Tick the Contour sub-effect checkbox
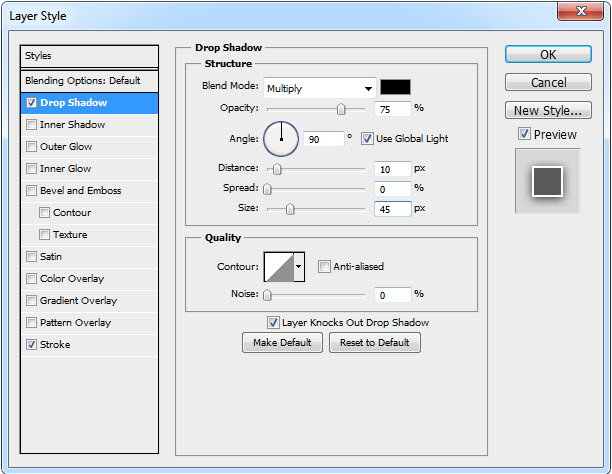This screenshot has width=612, height=474. 44,213
